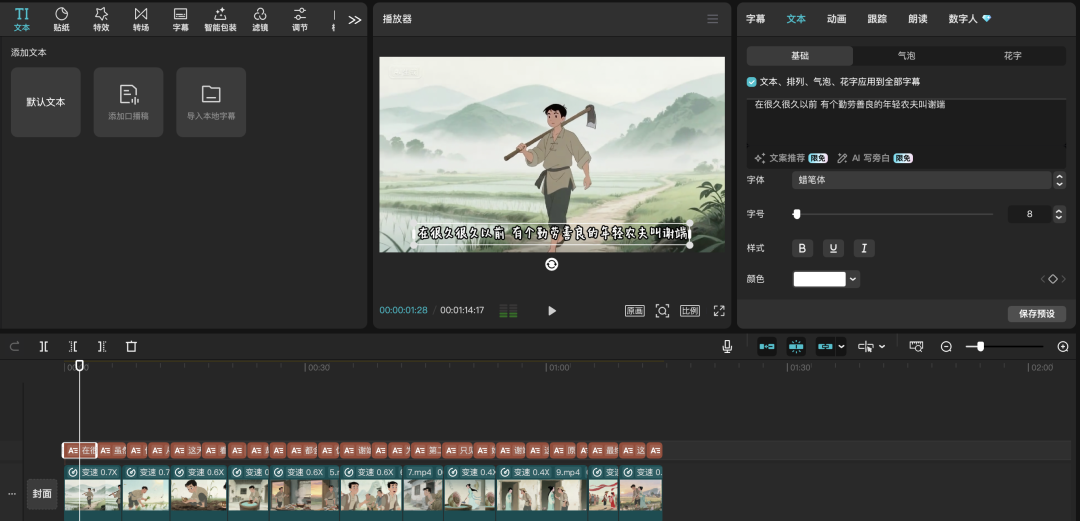The width and height of the screenshot is (1080, 521).
Task: Click the fullscreen icon in the player
Action: click(718, 311)
